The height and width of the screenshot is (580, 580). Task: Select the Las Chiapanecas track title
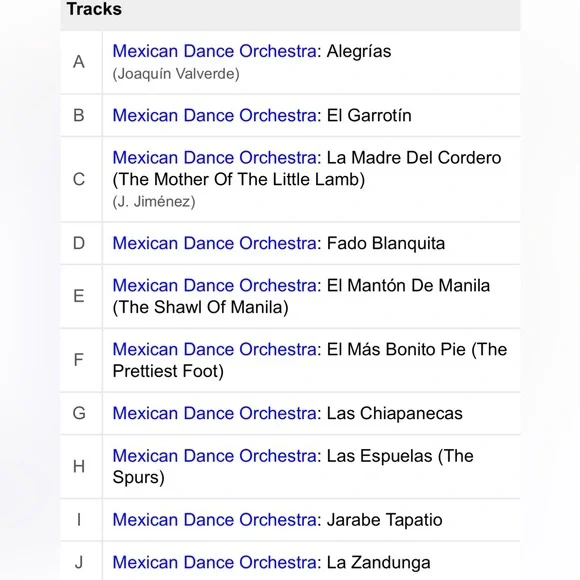coord(395,414)
